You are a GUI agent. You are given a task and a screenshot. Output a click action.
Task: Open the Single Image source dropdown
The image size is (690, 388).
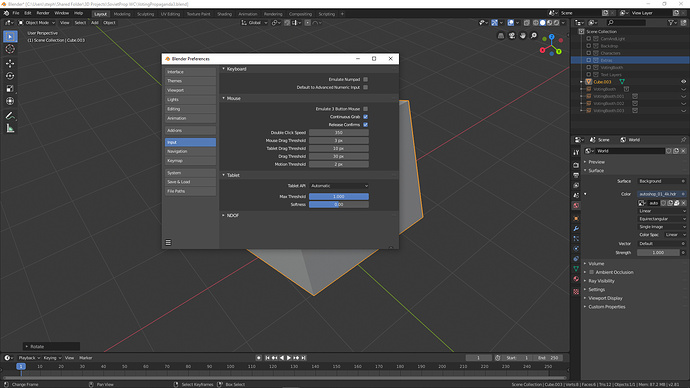[662, 227]
